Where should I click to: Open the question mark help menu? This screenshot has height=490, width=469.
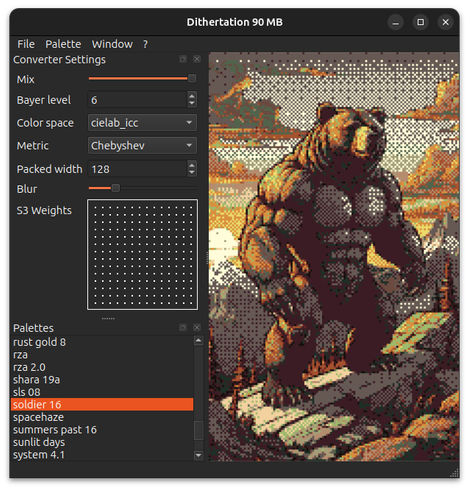pyautogui.click(x=145, y=44)
